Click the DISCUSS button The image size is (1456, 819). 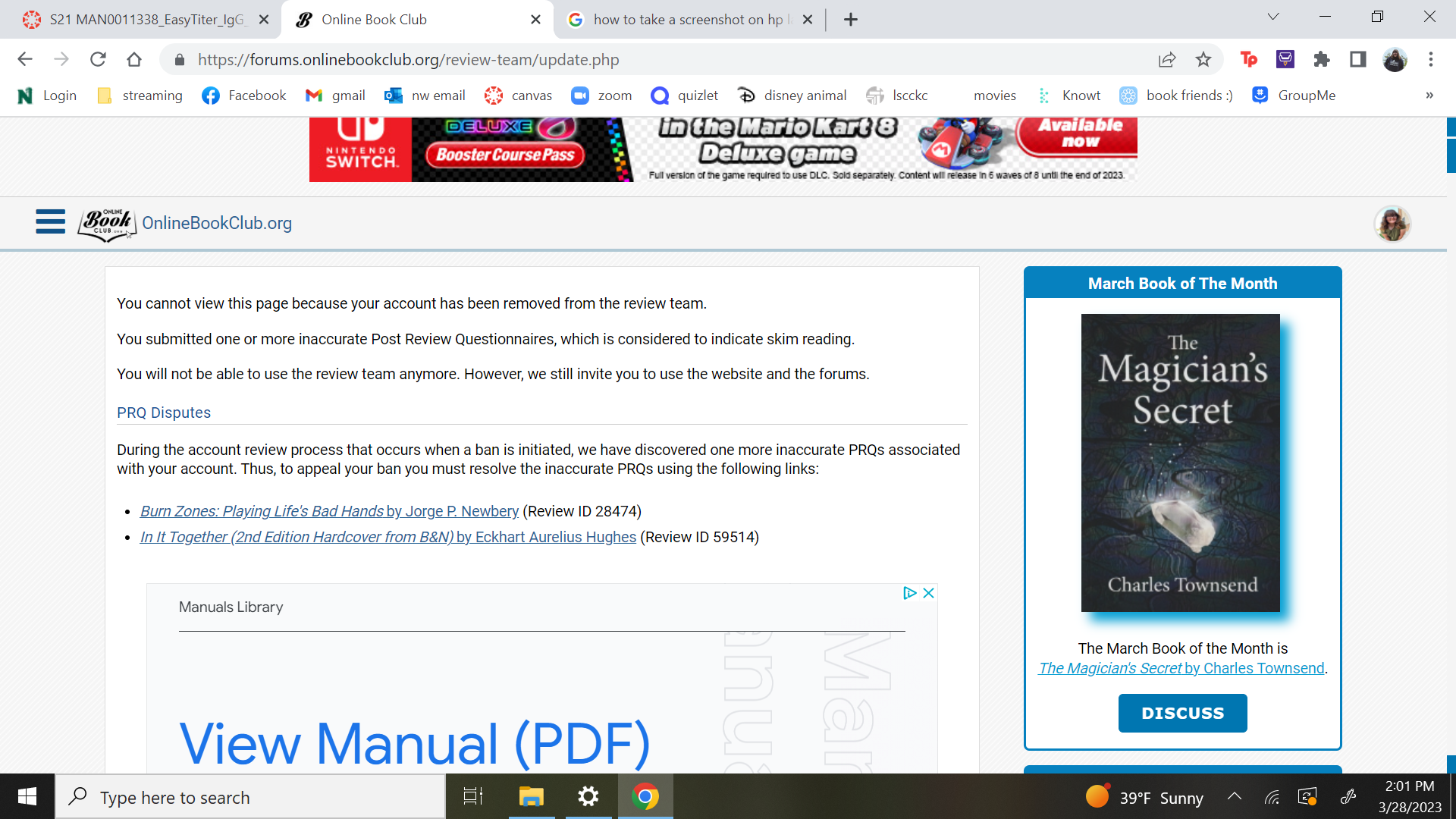(1182, 713)
